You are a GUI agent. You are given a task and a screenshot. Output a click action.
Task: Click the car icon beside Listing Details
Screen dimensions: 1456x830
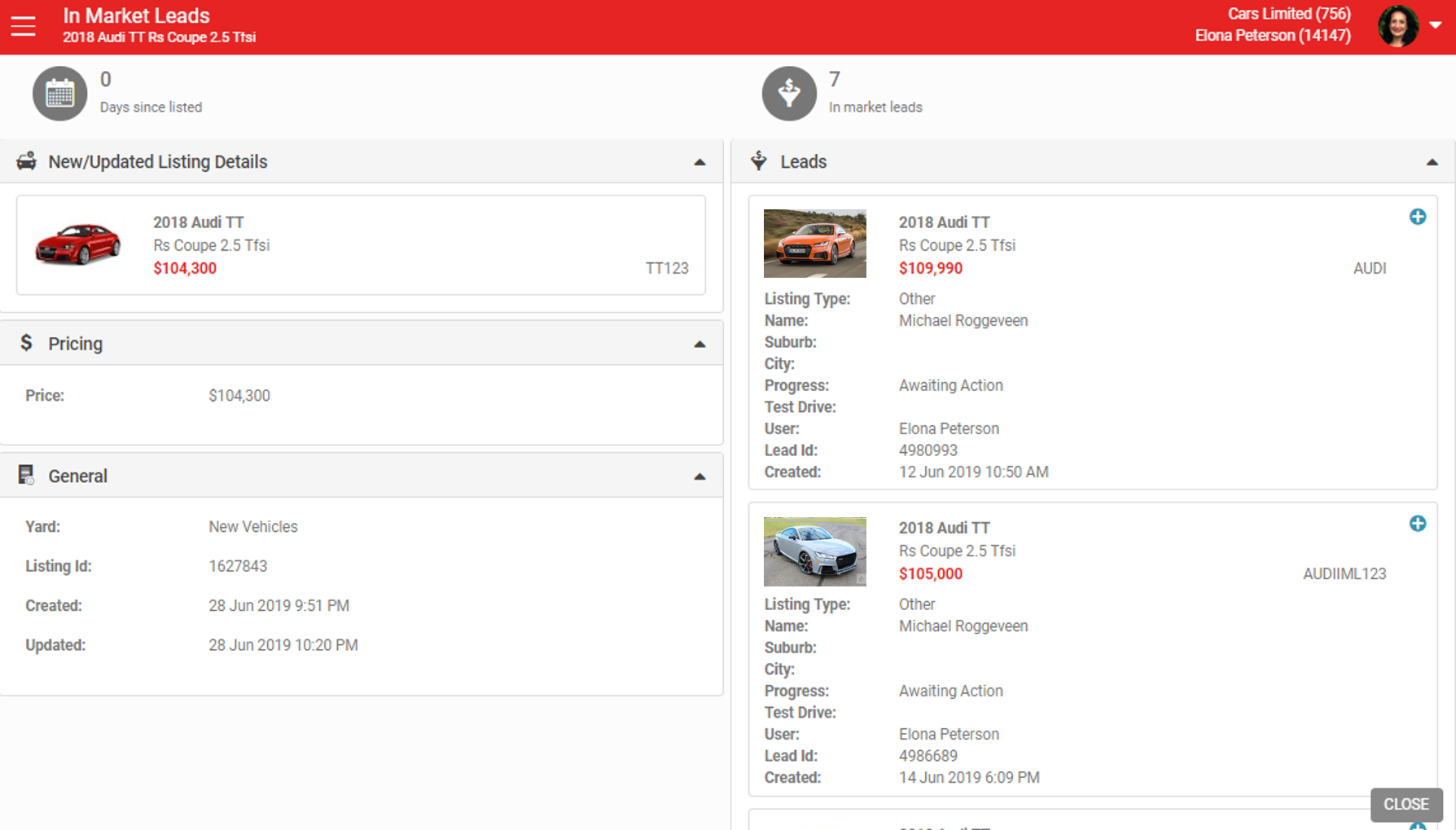point(27,160)
